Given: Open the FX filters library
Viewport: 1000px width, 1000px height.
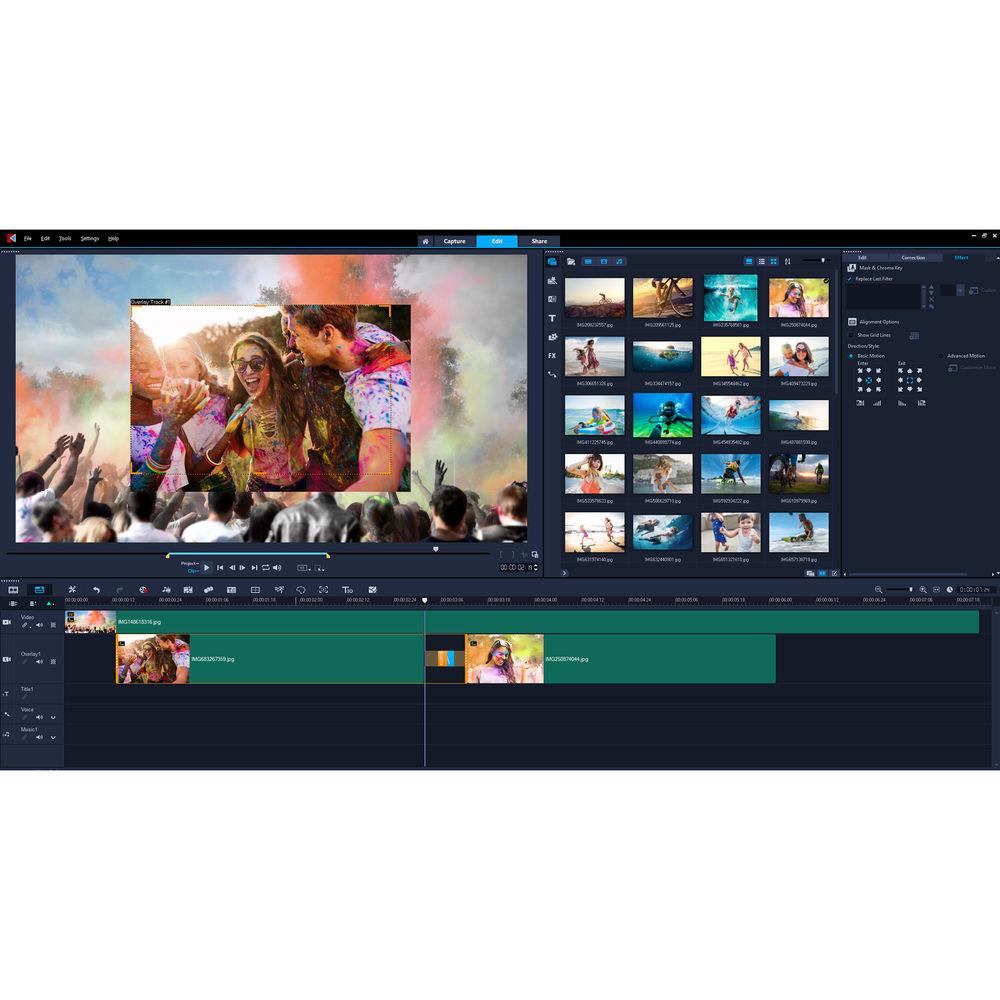Looking at the screenshot, I should click(x=551, y=352).
